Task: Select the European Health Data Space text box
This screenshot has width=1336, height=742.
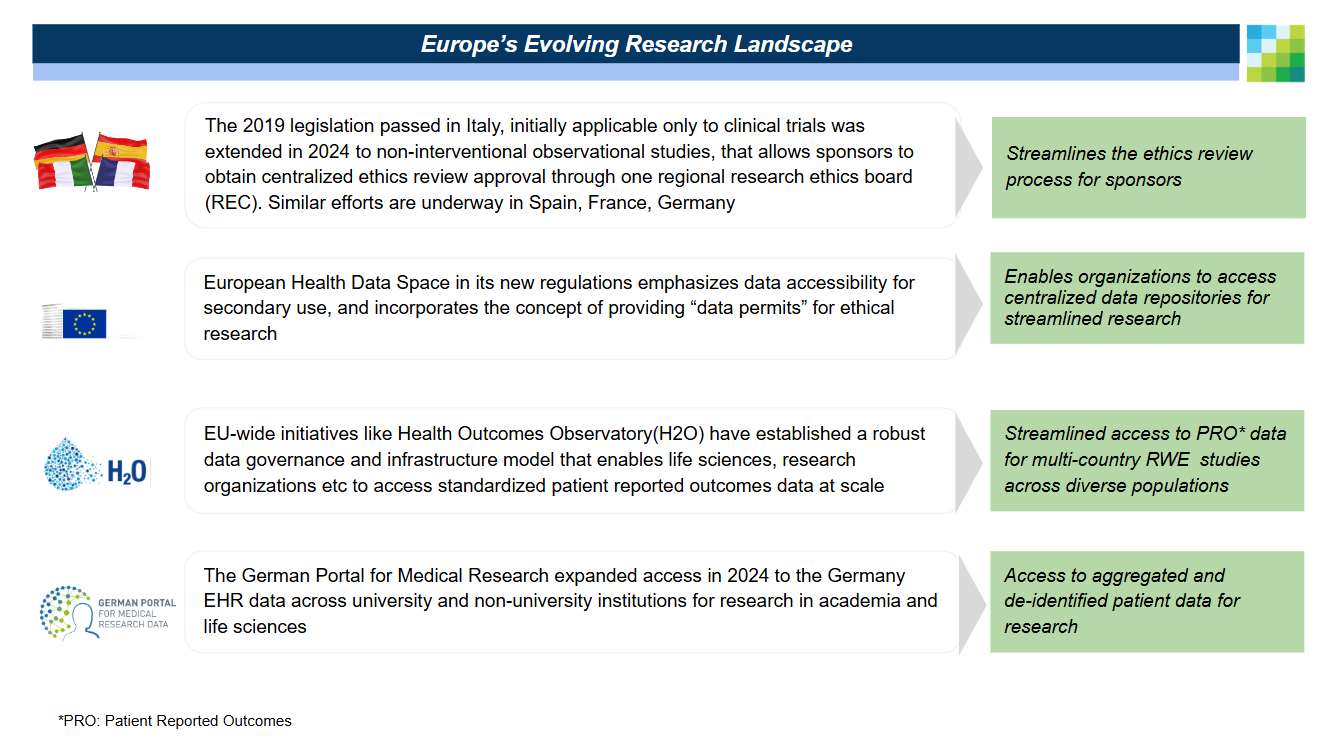Action: coord(570,308)
